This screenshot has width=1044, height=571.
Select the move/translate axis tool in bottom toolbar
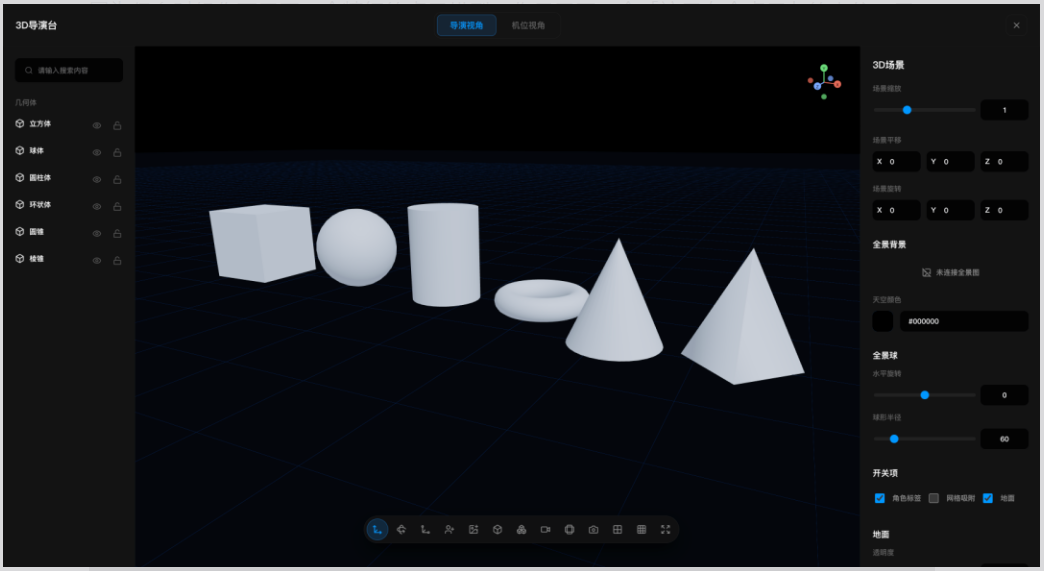(377, 530)
